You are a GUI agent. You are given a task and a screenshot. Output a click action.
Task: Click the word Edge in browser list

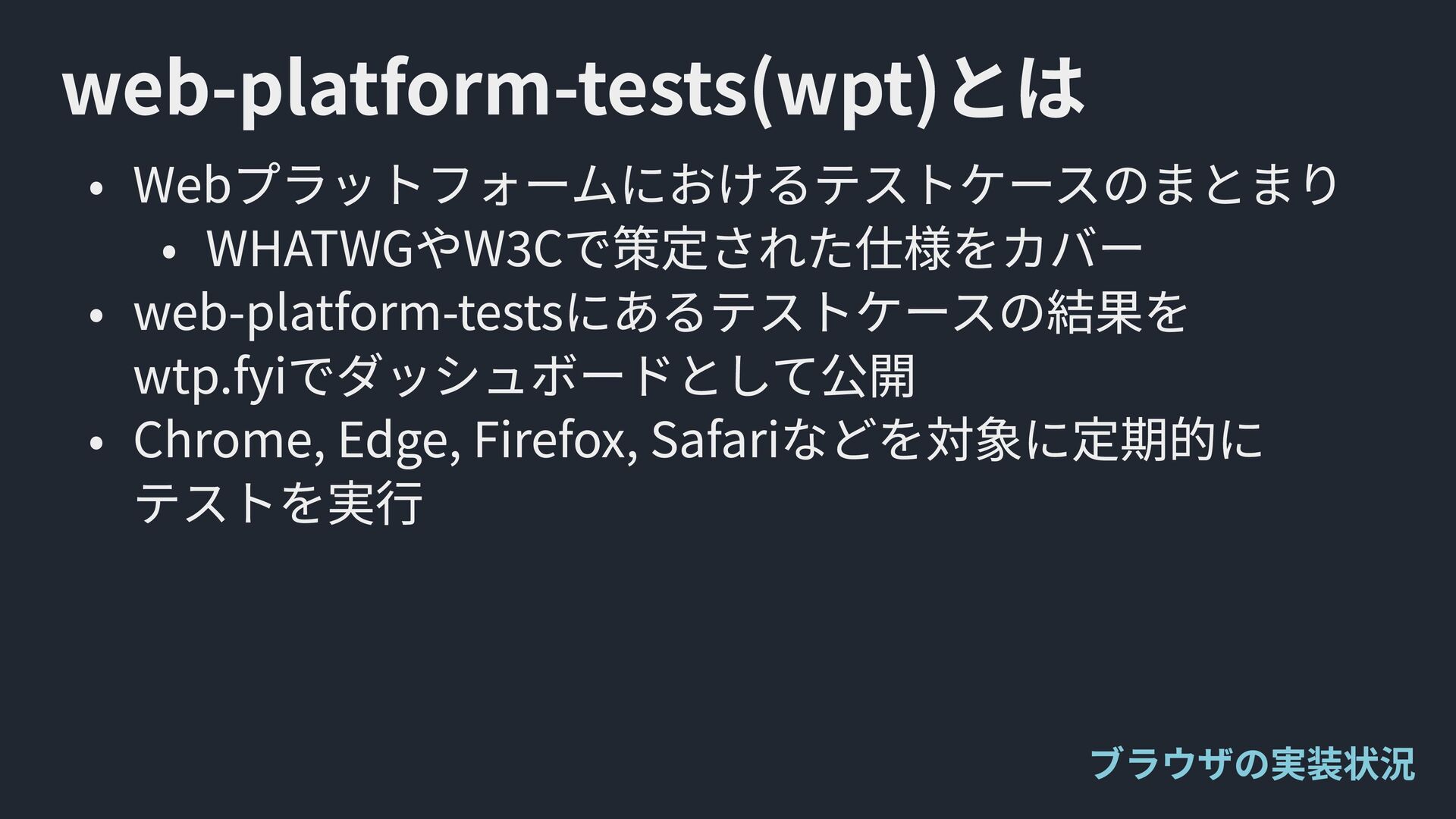(393, 441)
